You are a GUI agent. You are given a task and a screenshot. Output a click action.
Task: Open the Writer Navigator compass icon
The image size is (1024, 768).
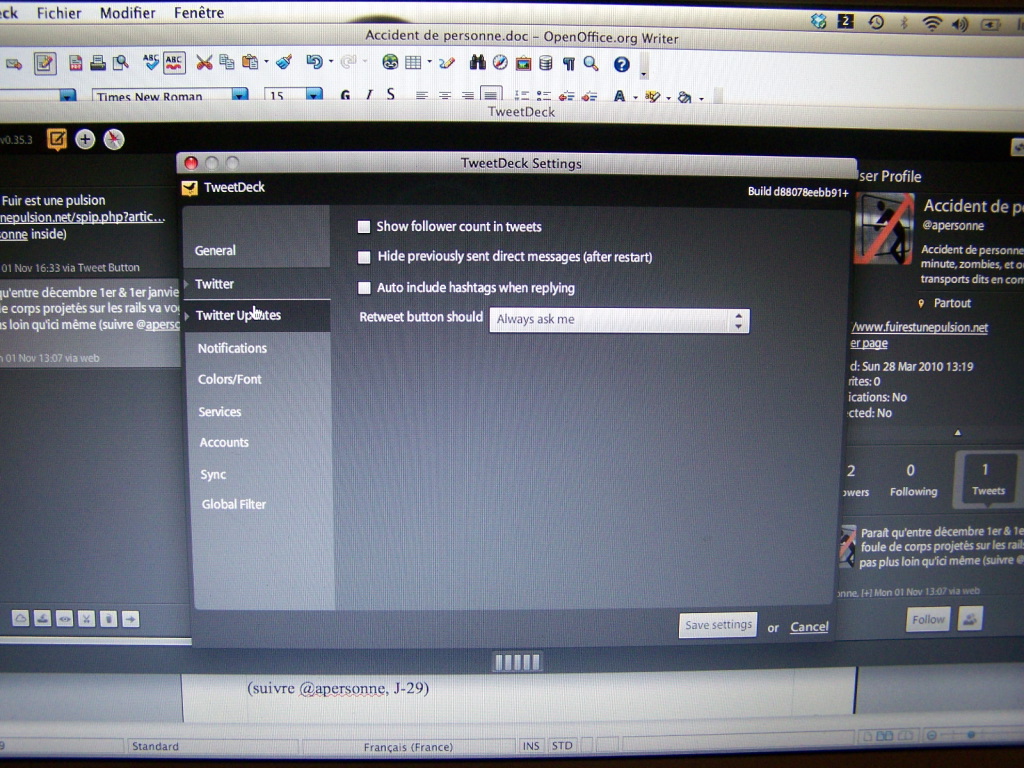500,63
